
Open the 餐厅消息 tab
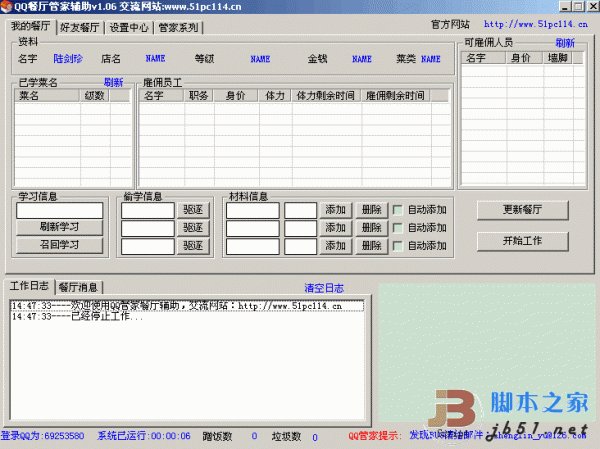78,287
